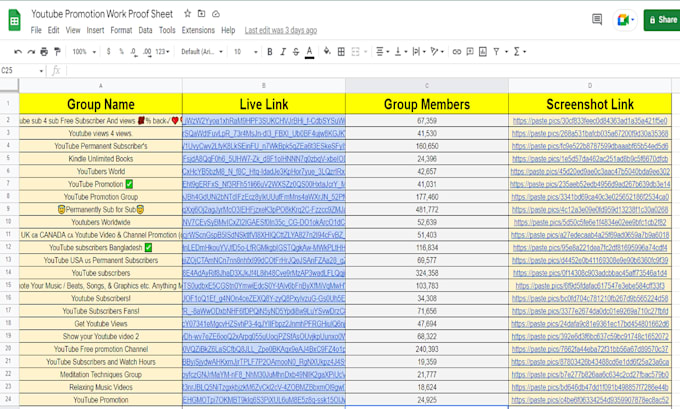Open the Edit menu
Viewport: 680px width, 409px height.
tap(53, 30)
